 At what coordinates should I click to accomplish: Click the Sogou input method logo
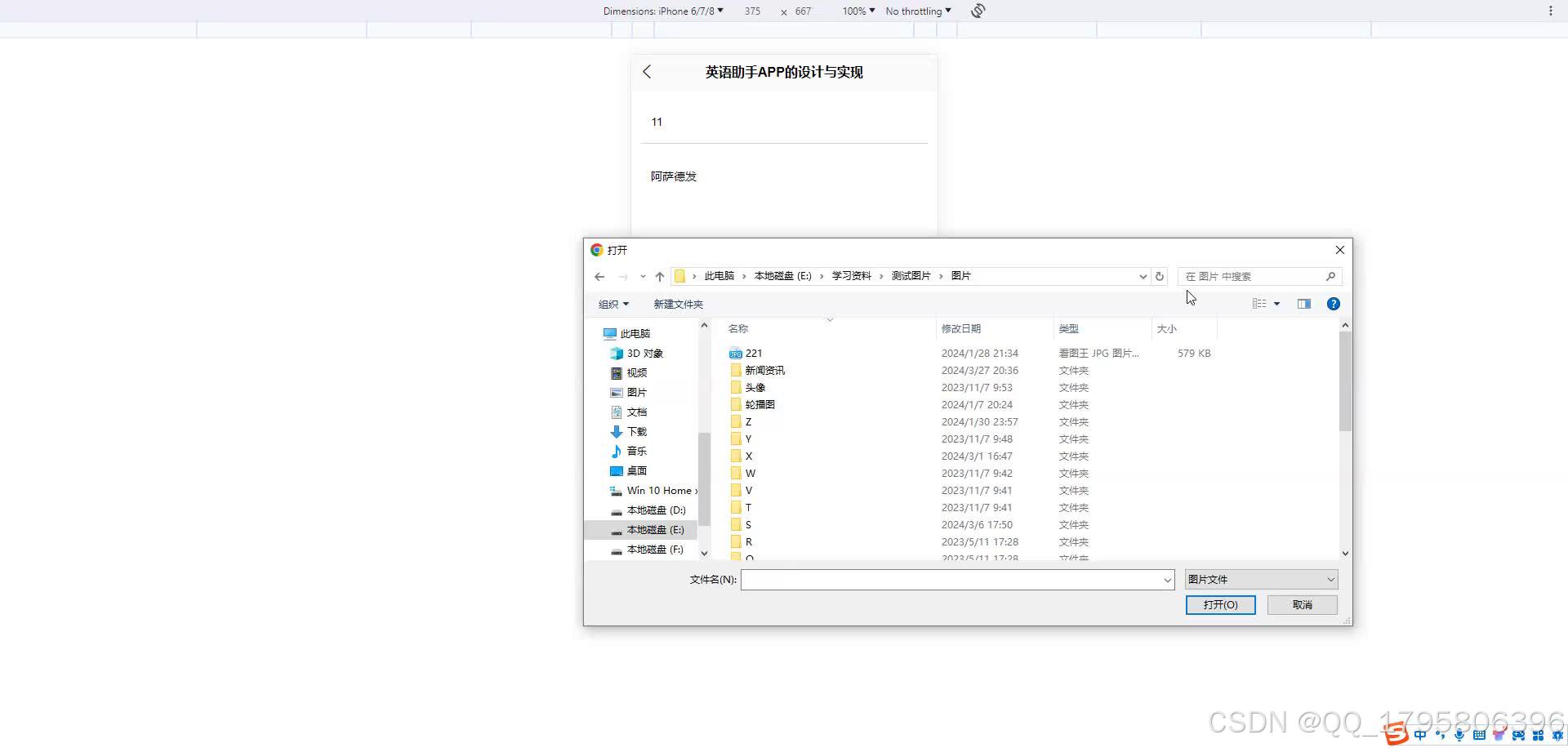pyautogui.click(x=1396, y=735)
